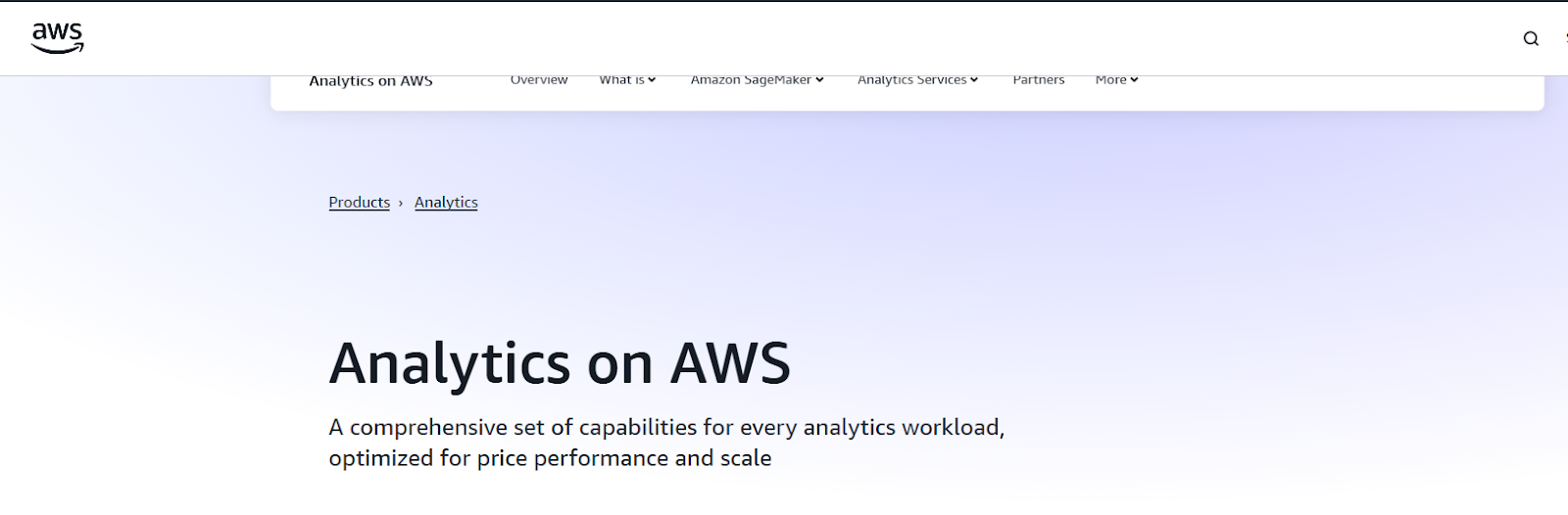Click the large Analytics on AWS heading
The width and height of the screenshot is (1568, 515).
pos(560,363)
